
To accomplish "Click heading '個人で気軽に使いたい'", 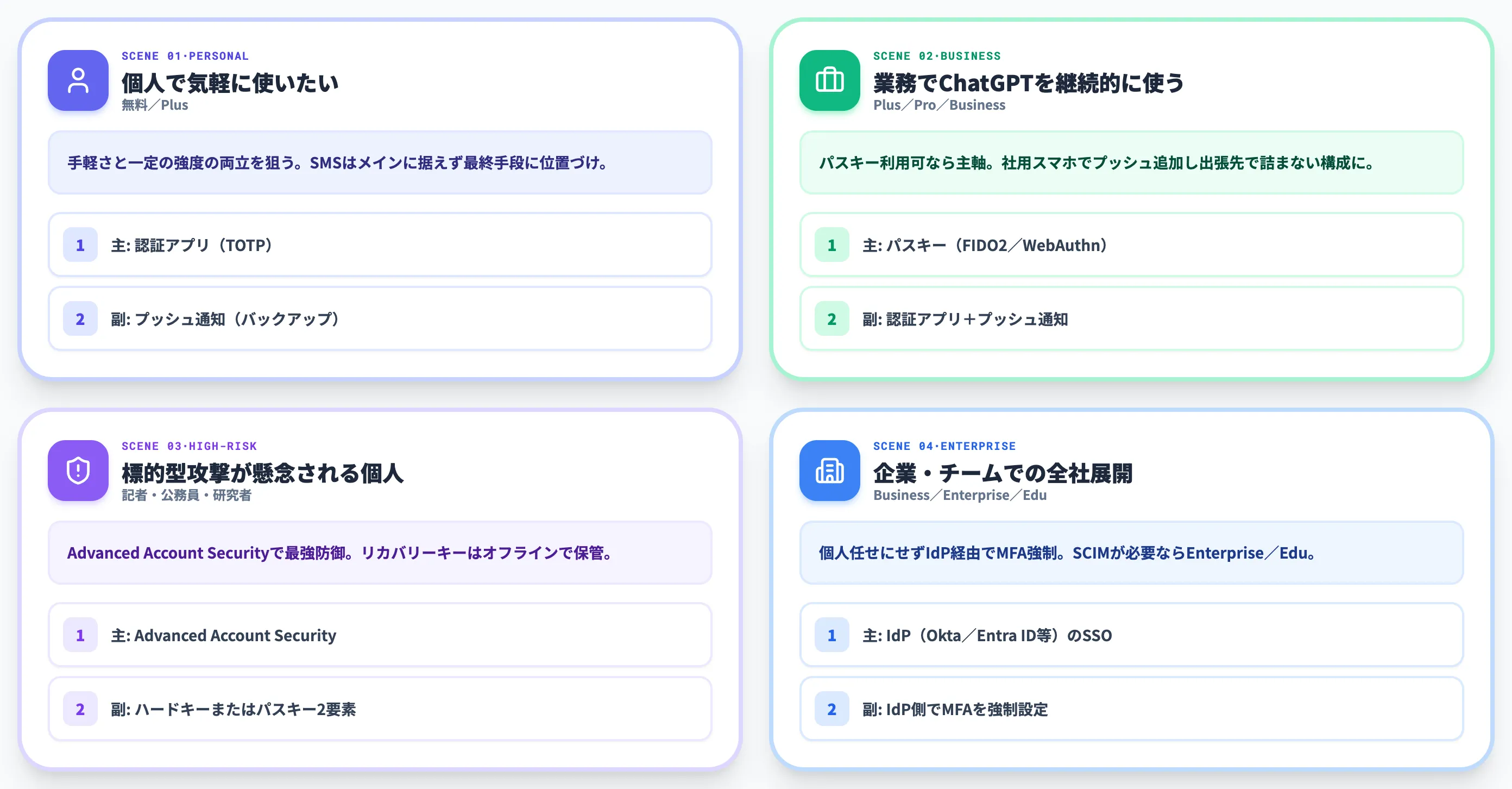I will pyautogui.click(x=230, y=83).
